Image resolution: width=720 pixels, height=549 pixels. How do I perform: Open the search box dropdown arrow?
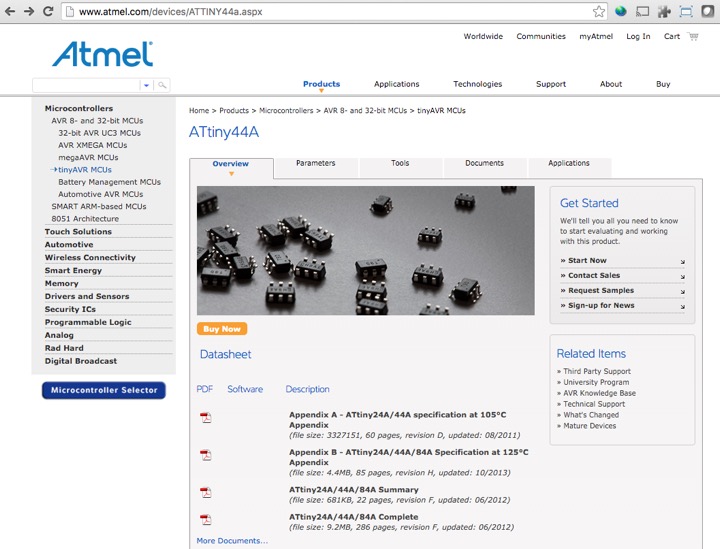point(146,85)
